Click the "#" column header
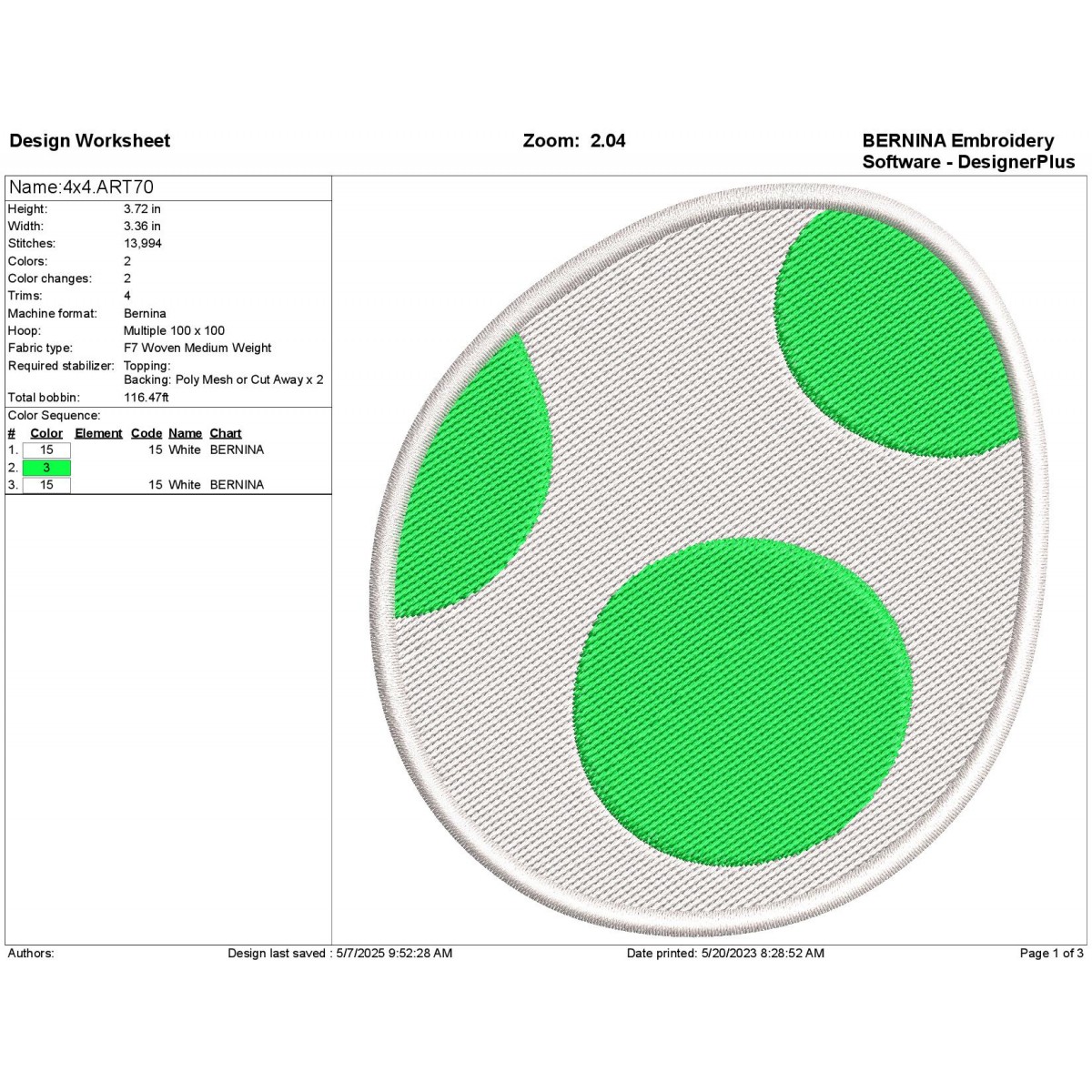1092x1092 pixels. click(x=12, y=433)
